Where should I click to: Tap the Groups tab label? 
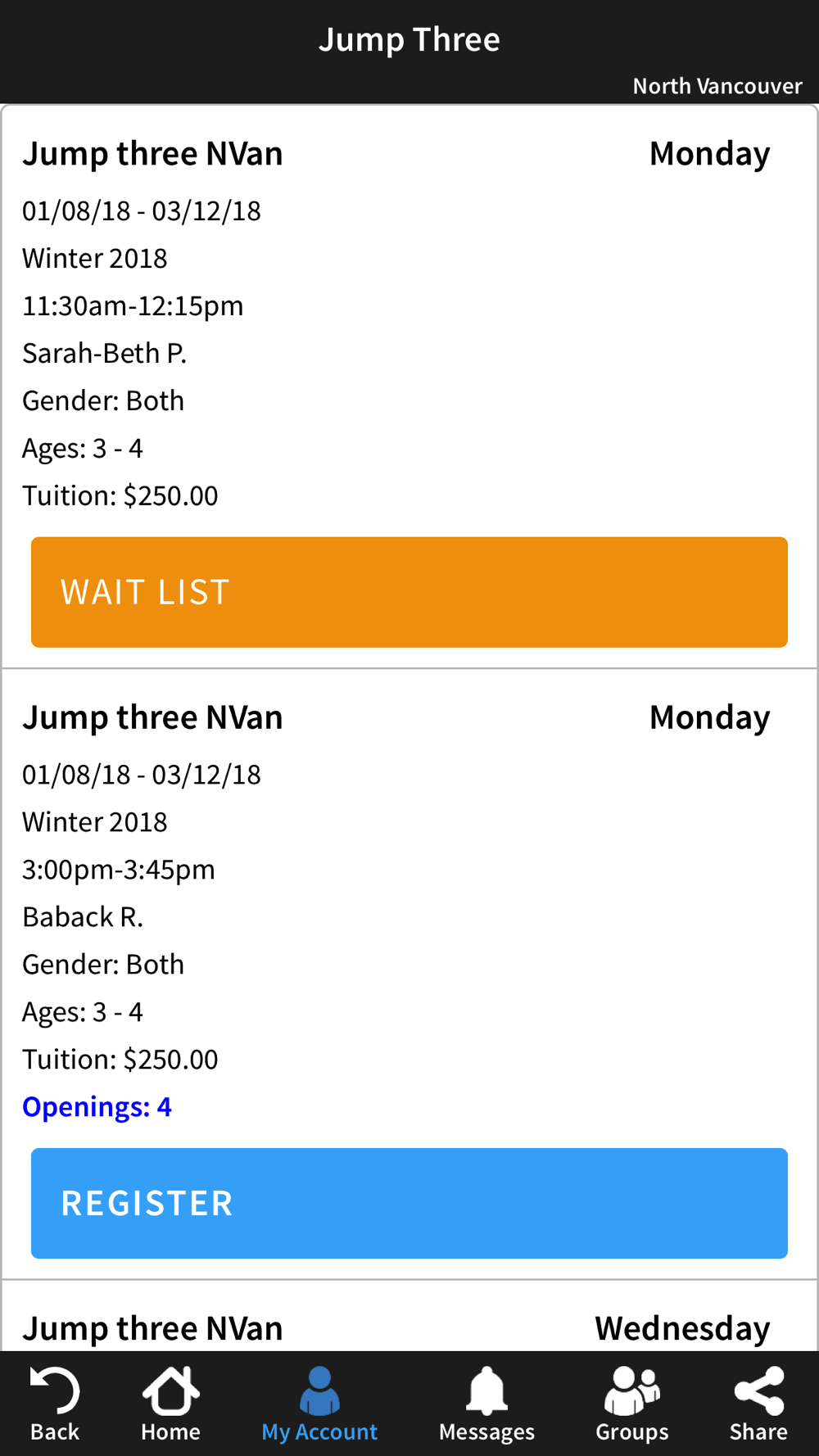631,1431
